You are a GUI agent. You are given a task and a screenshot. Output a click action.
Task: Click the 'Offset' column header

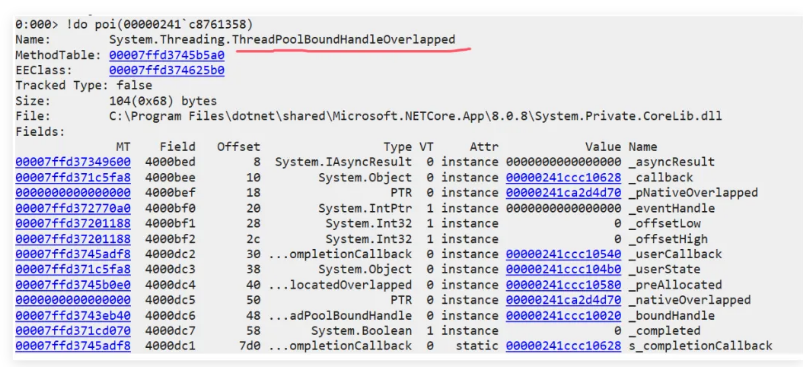click(239, 147)
